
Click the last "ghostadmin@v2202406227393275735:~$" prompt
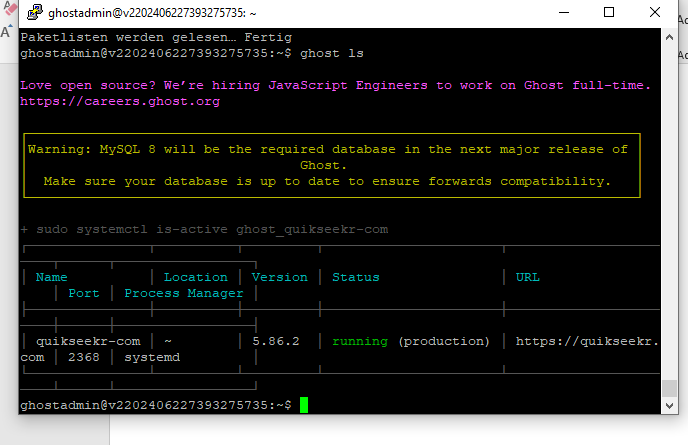click(x=156, y=405)
